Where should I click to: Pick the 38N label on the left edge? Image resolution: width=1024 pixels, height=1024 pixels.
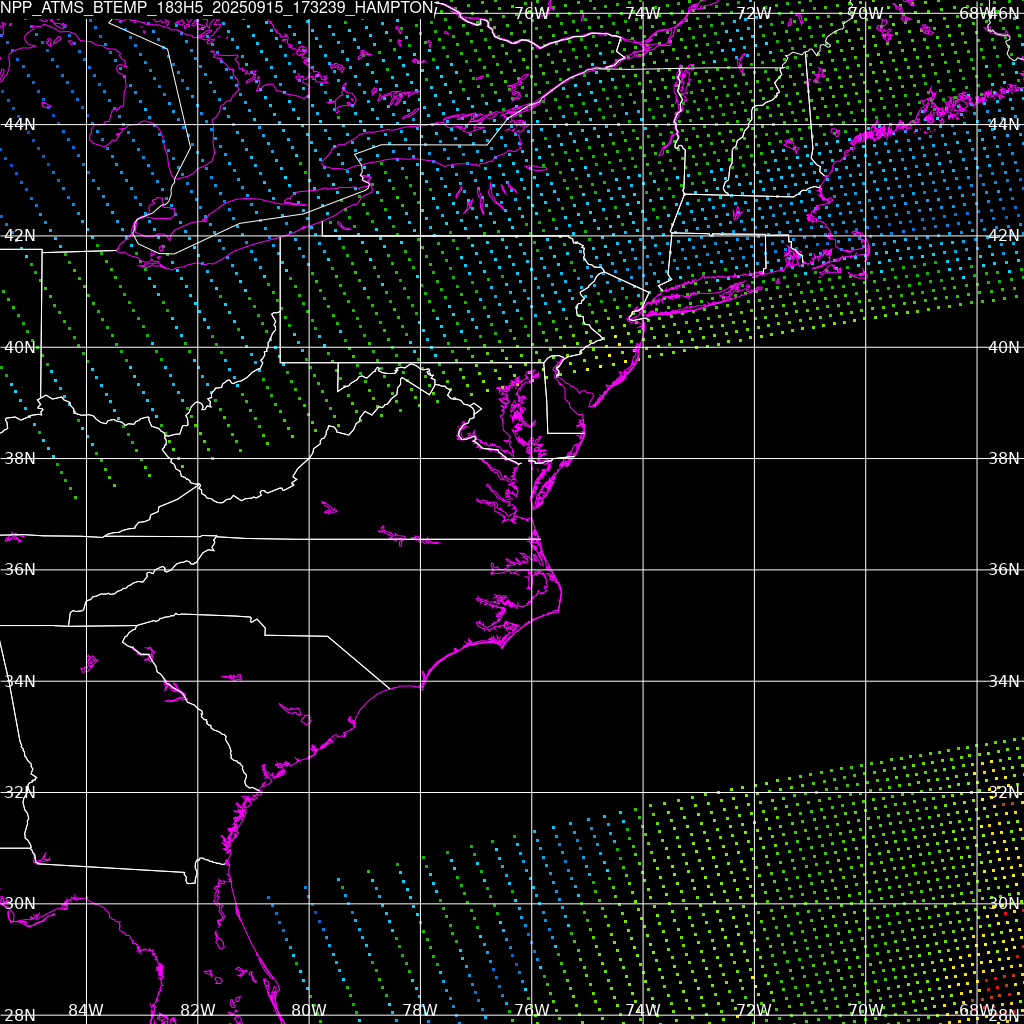click(x=18, y=458)
